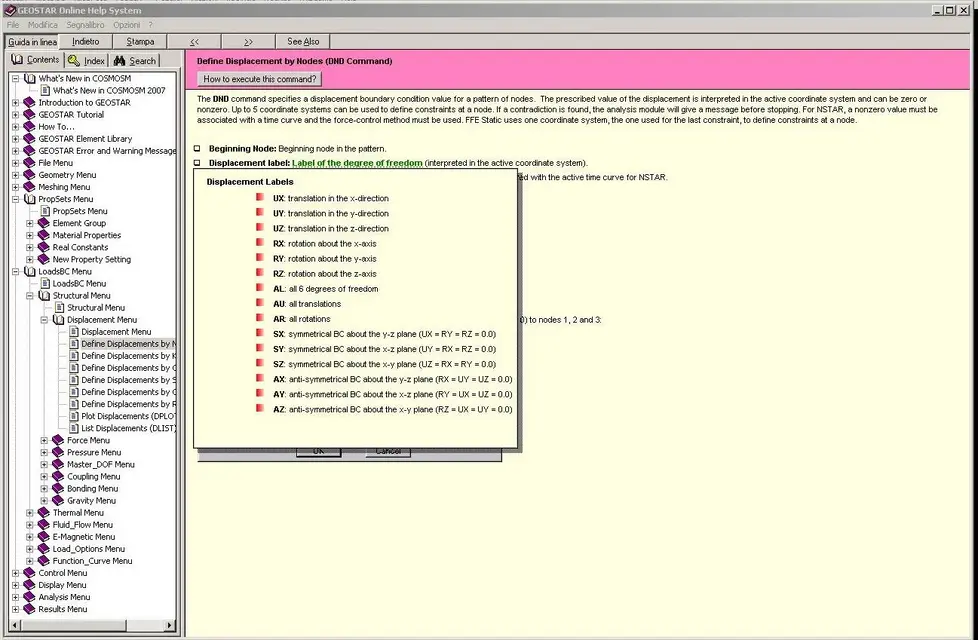Collapse the LoadsBC Menu tree node
978x640 pixels.
[x=16, y=271]
